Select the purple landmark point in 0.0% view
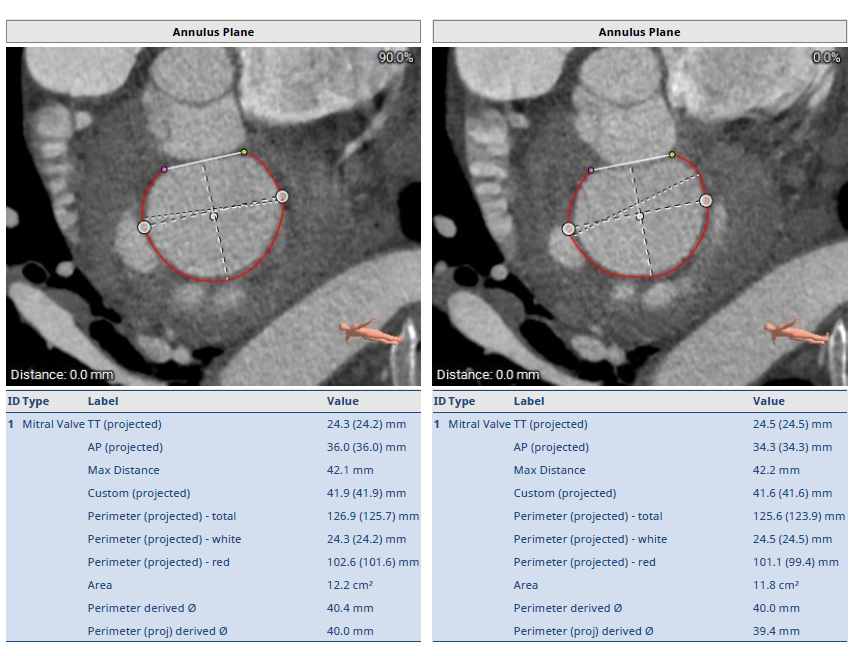Image resolution: width=859 pixels, height=656 pixels. point(591,170)
